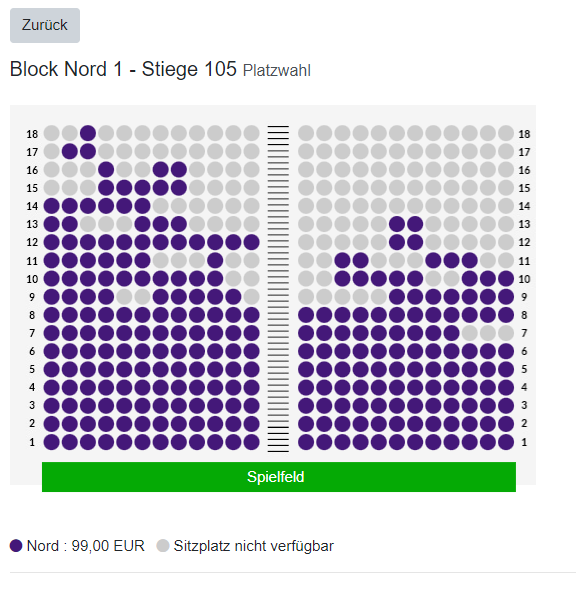The height and width of the screenshot is (590, 576).
Task: Select the first seat of row 8, right block
Action: pyautogui.click(x=306, y=315)
